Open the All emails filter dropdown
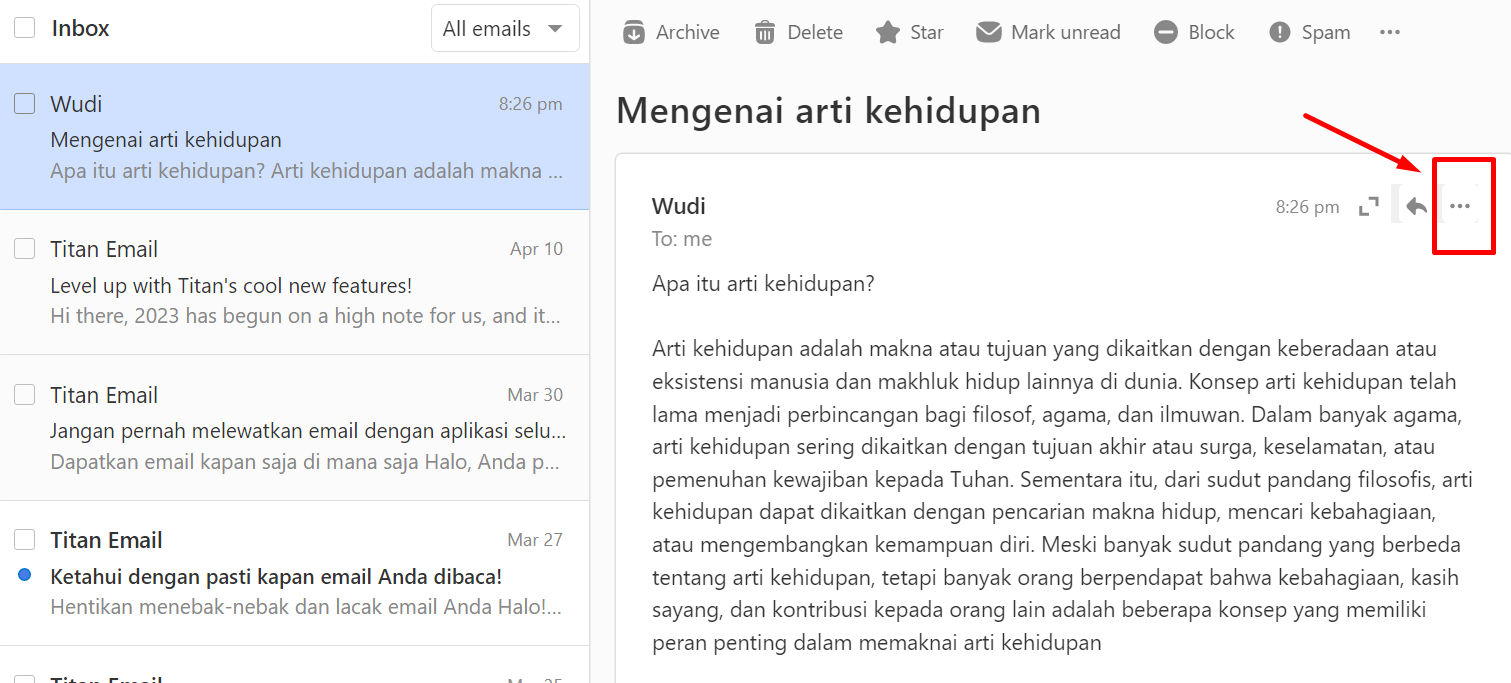The height and width of the screenshot is (683, 1511). click(x=505, y=28)
